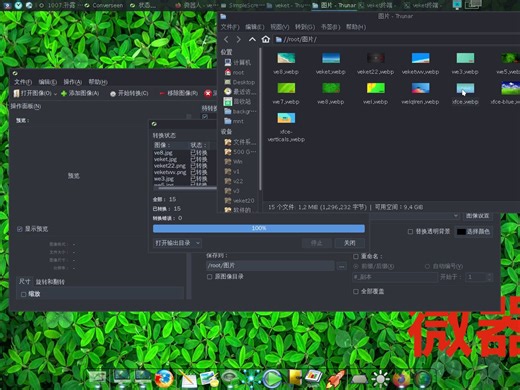Image resolution: width=520 pixels, height=390 pixels.
Task: Click 停止 button in conversion dialog
Action: (316, 243)
